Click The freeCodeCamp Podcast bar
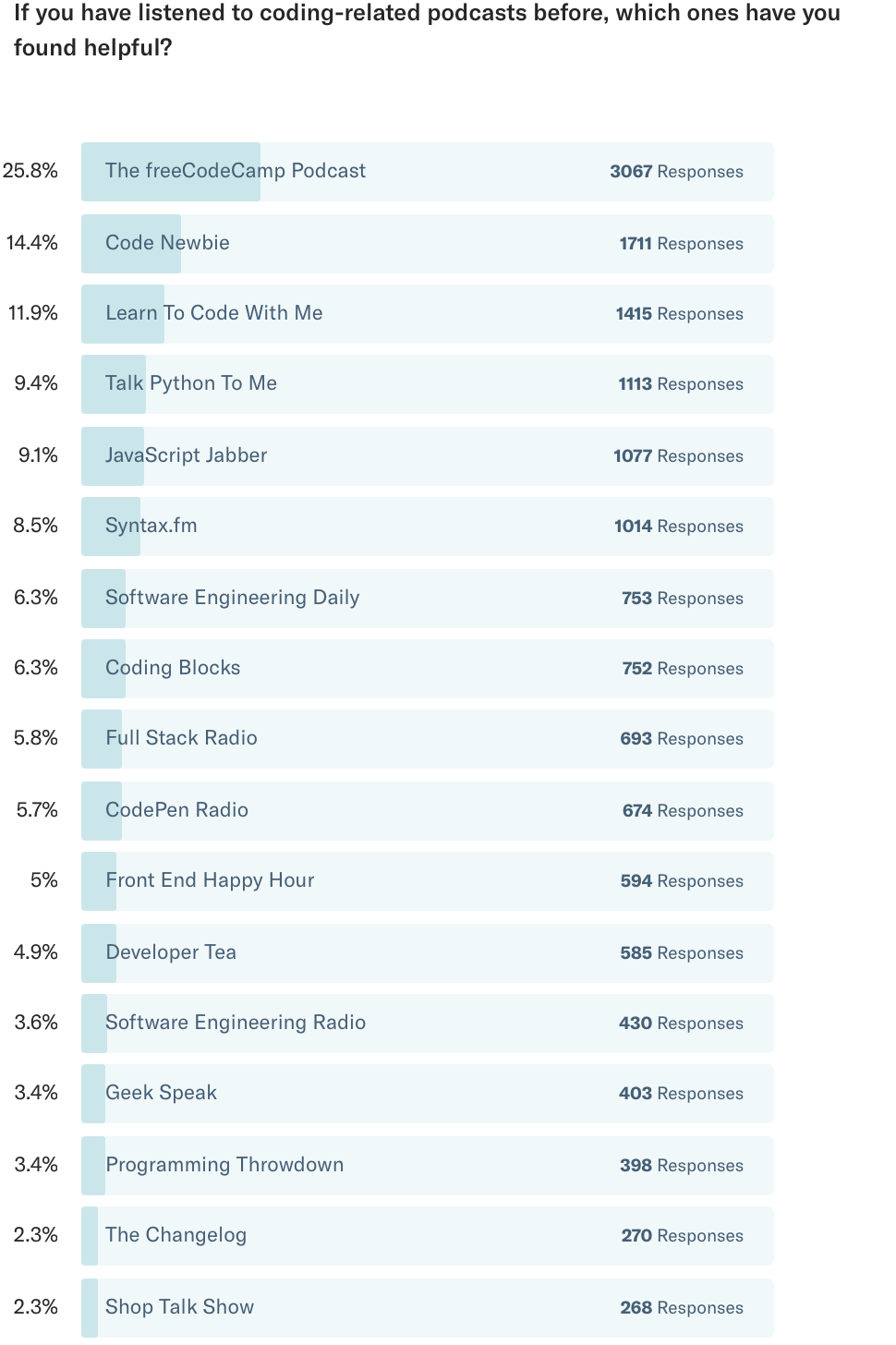Viewport: 896px width, 1345px height. click(x=428, y=172)
